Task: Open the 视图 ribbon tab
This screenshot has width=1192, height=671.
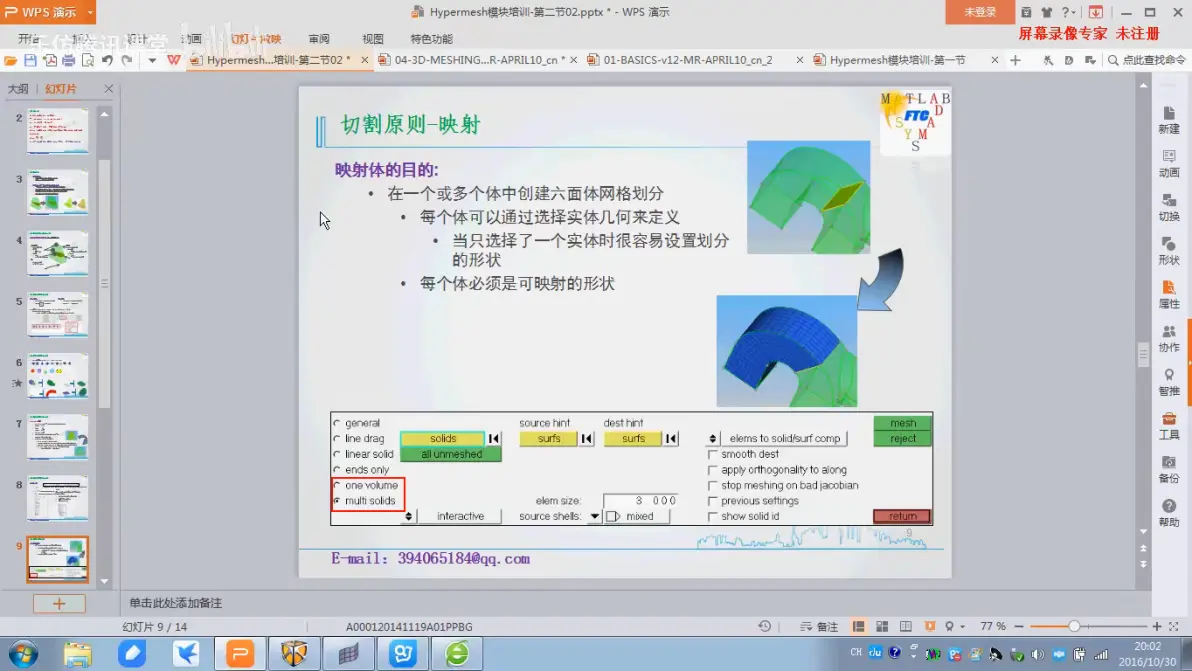Action: click(372, 39)
